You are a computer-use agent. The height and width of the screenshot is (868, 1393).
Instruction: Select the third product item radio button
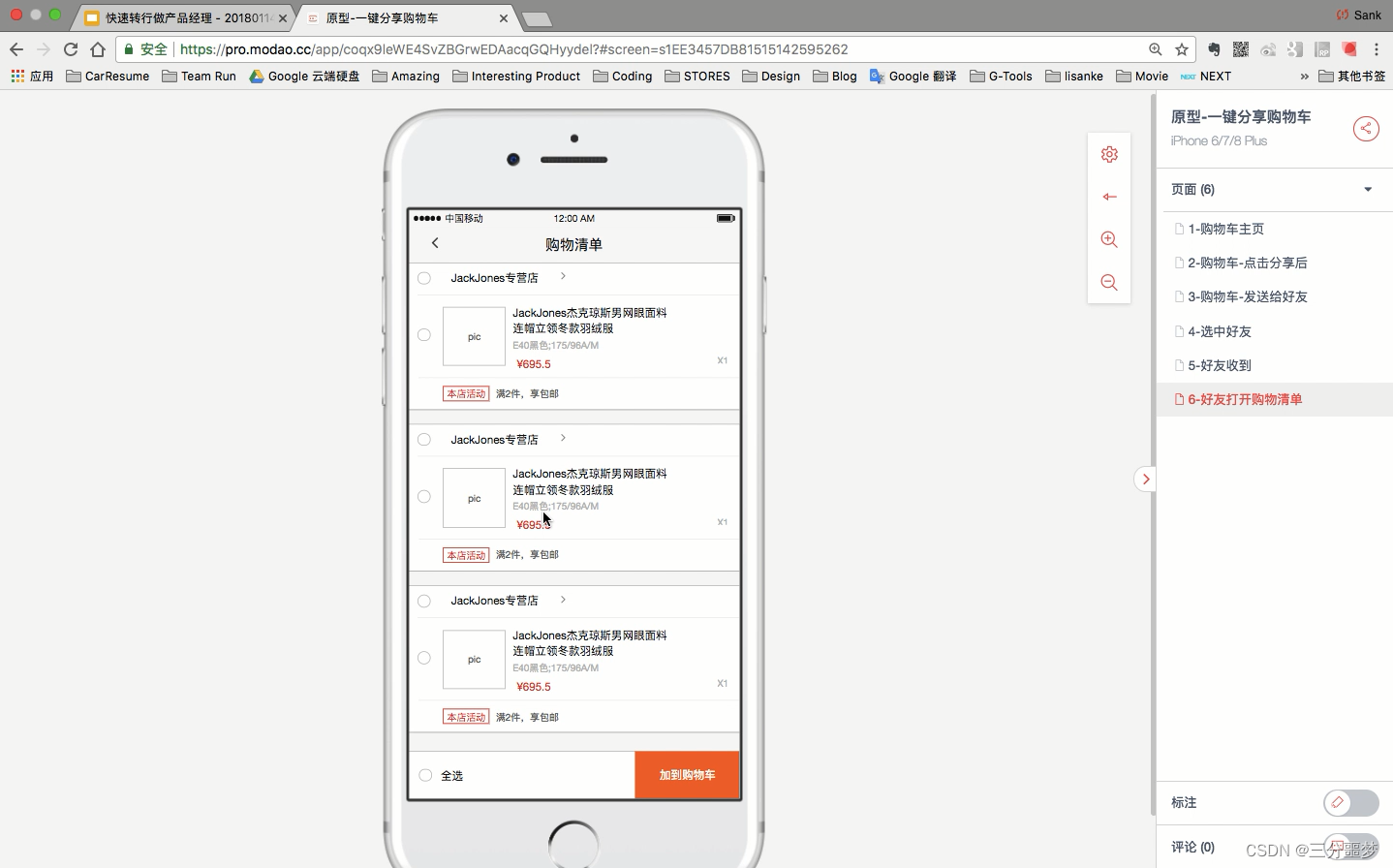point(424,658)
